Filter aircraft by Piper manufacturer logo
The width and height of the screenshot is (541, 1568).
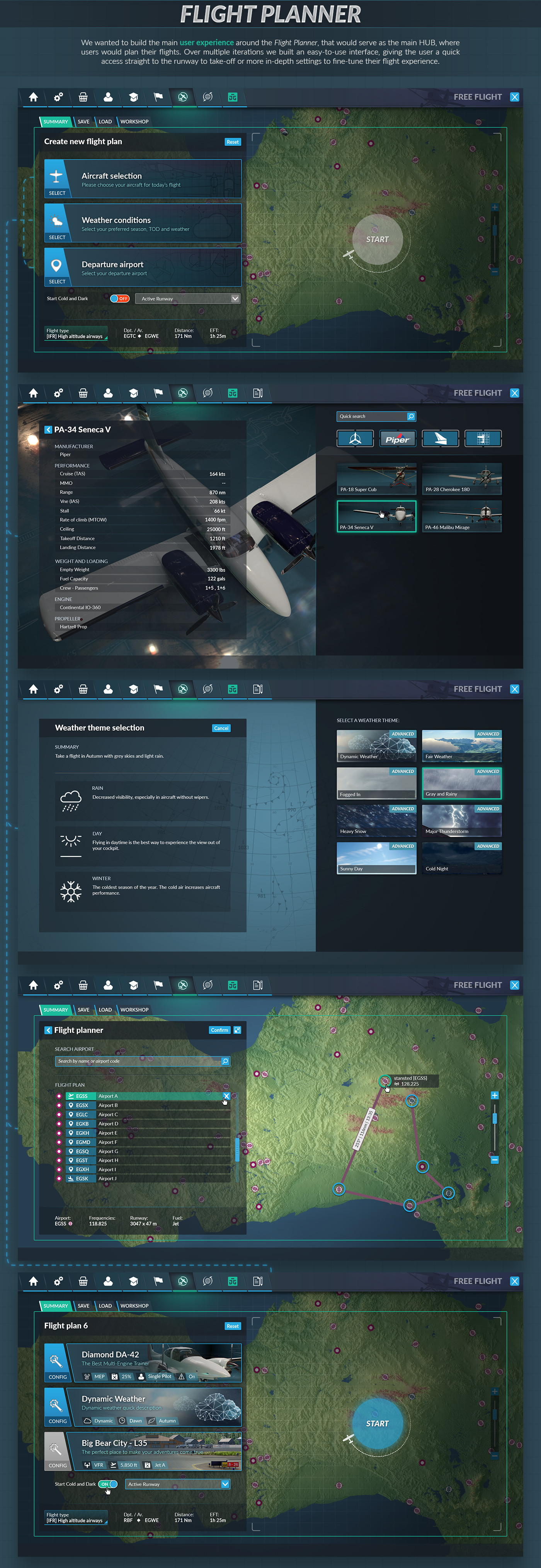(397, 439)
